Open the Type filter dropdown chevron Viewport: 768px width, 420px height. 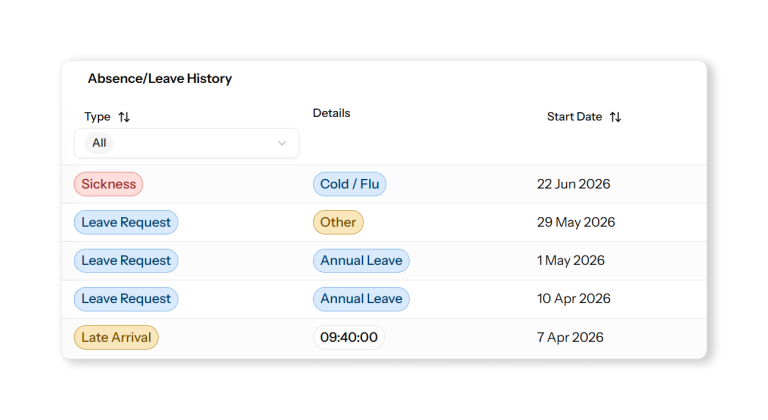[x=282, y=143]
